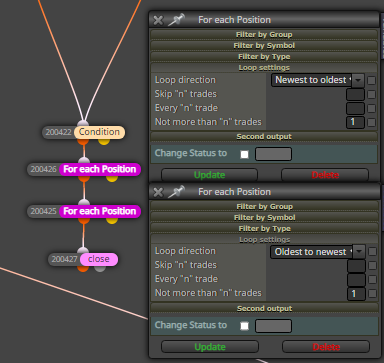Expand Filter by Symbol in upper panel
This screenshot has height=363, width=384.
(x=264, y=46)
